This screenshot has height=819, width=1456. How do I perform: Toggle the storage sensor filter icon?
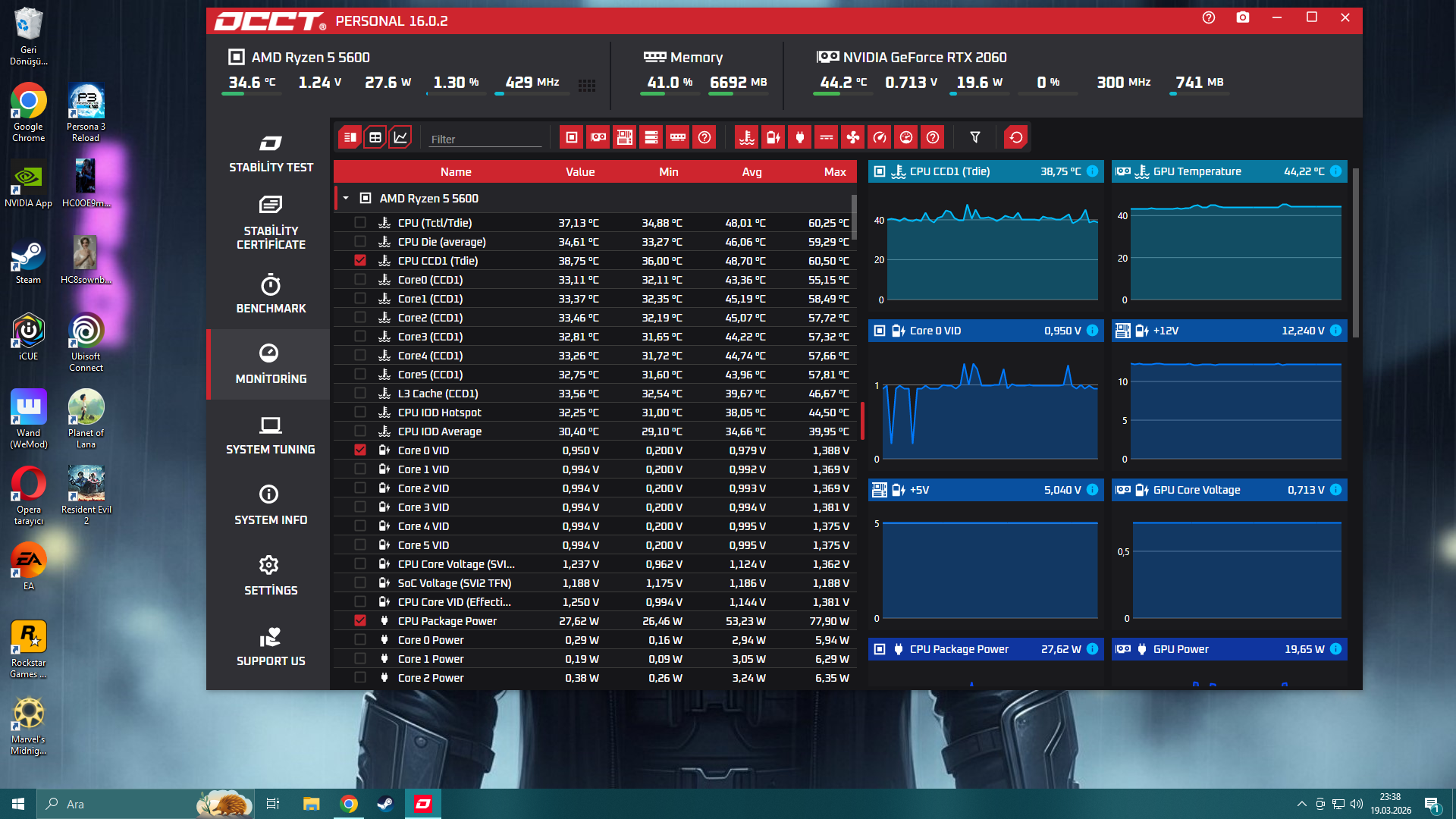[651, 137]
